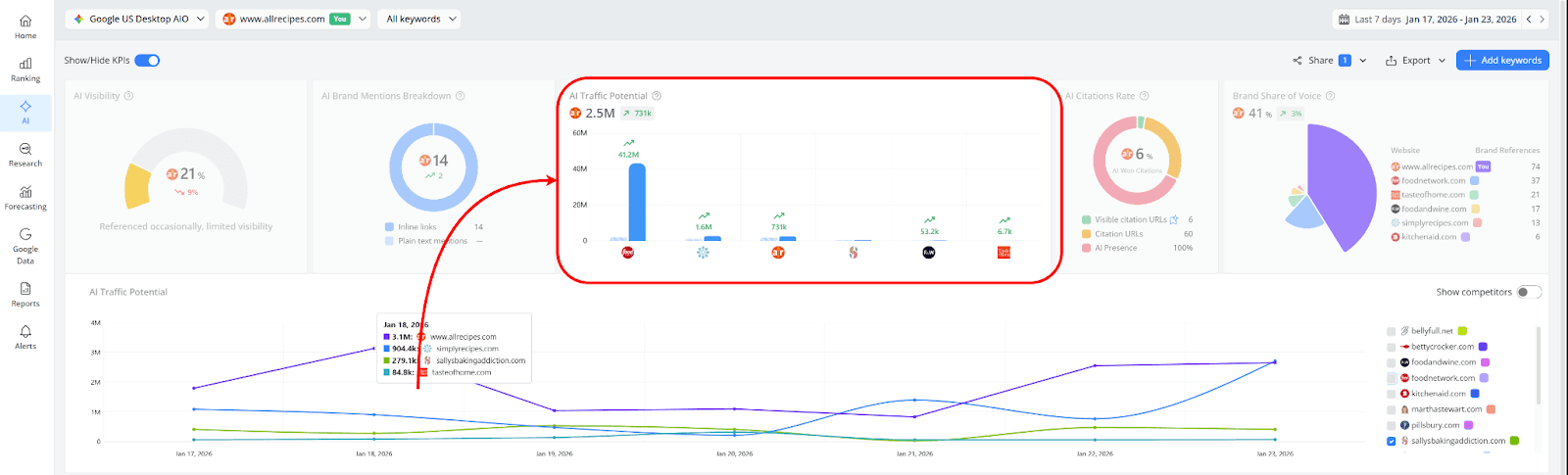Image resolution: width=1568 pixels, height=475 pixels.
Task: Check the marthastewart.com checkbox
Action: tap(1392, 409)
